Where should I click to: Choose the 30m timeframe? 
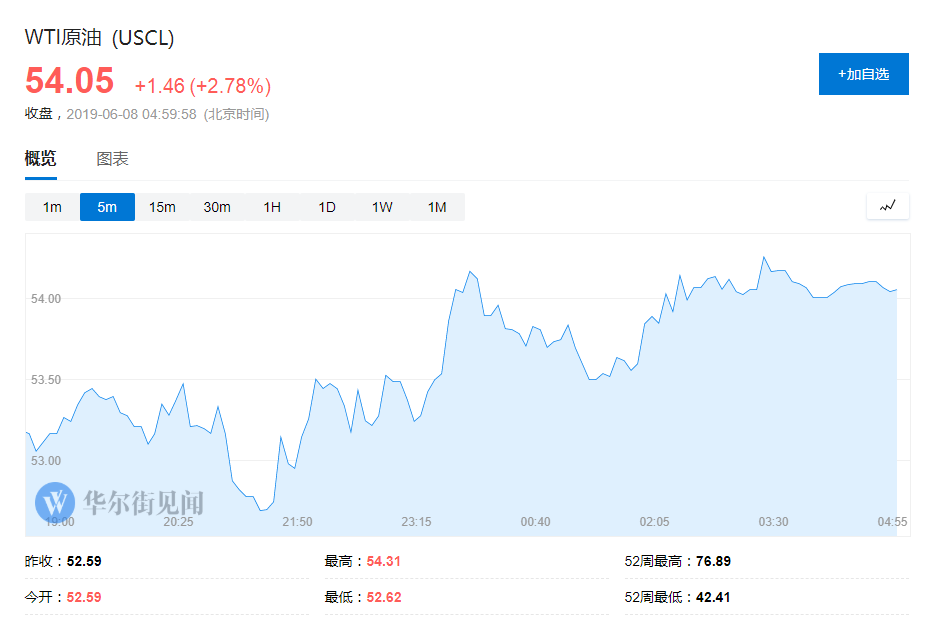[x=217, y=207]
